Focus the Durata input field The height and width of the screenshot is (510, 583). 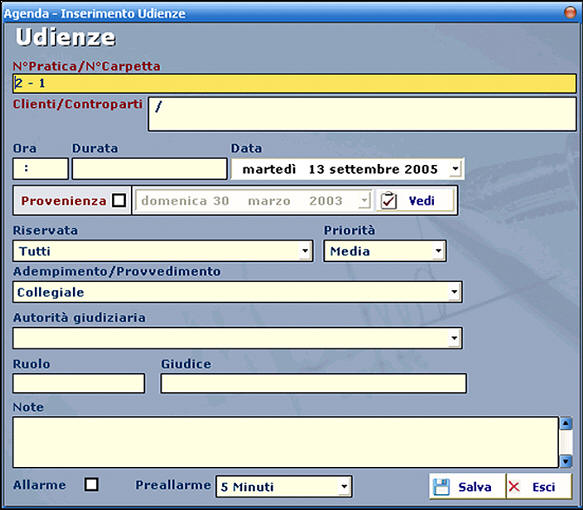pyautogui.click(x=149, y=169)
